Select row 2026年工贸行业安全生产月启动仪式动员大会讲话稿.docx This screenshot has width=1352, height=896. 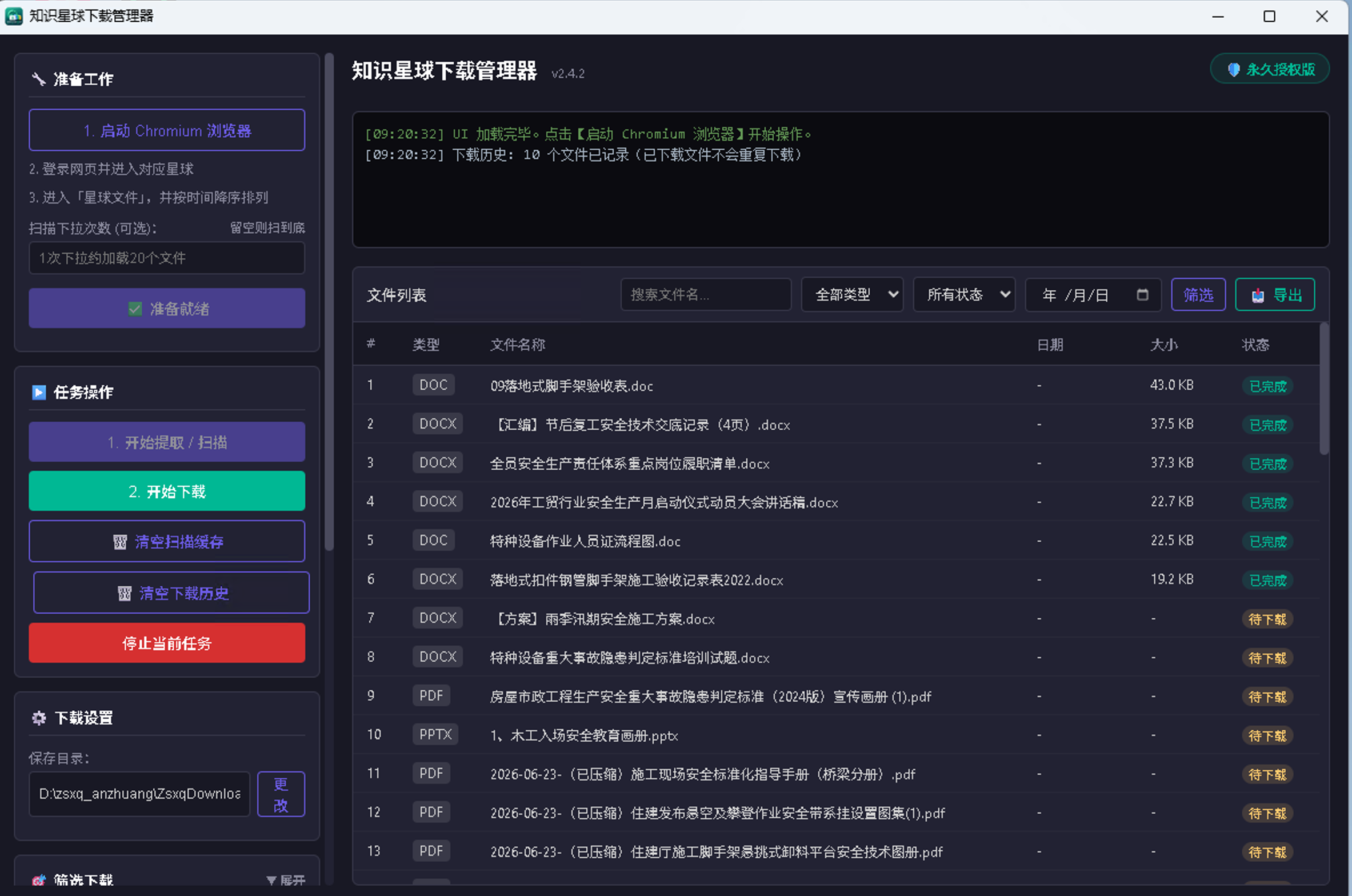(836, 502)
